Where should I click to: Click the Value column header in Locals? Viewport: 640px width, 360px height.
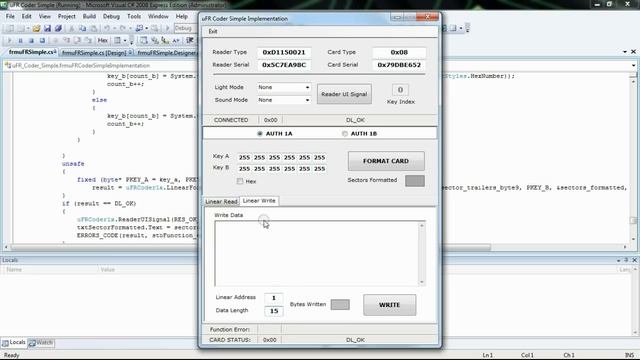[108, 269]
